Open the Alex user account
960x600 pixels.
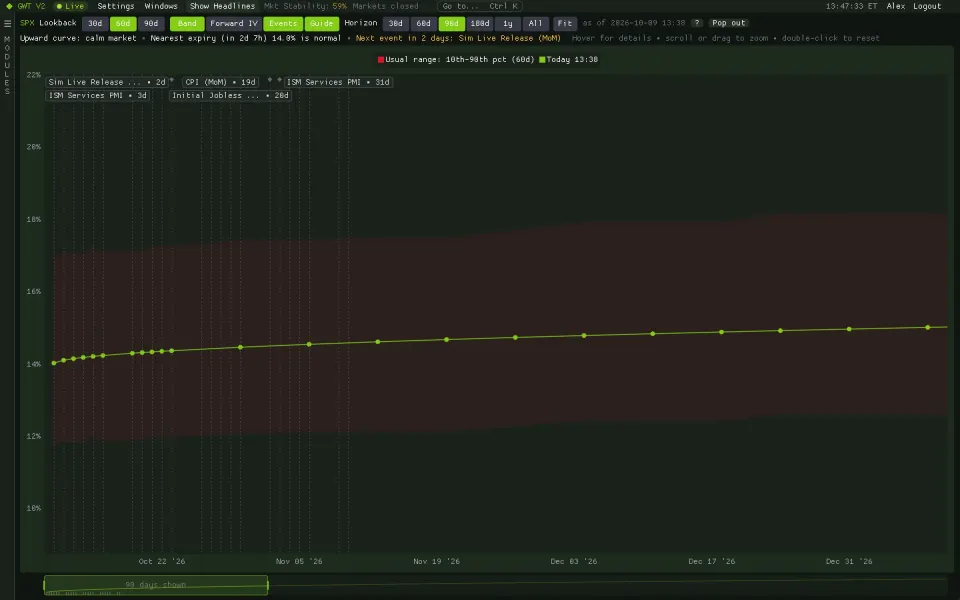(896, 6)
